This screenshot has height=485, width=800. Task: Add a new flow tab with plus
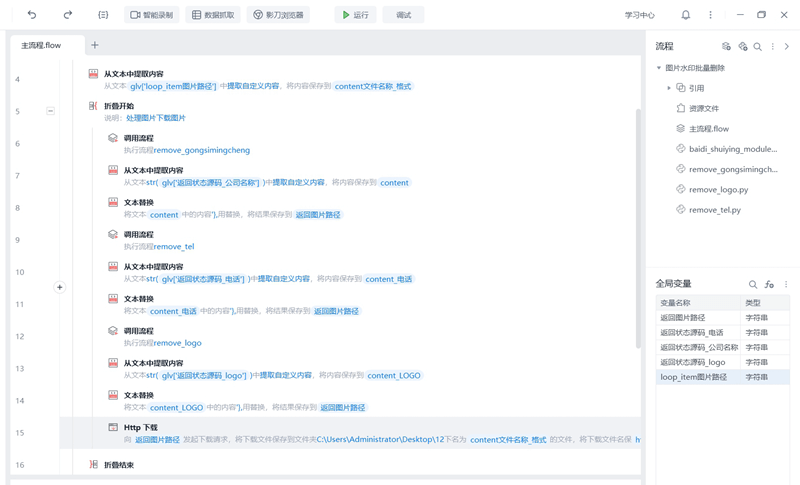click(x=95, y=45)
